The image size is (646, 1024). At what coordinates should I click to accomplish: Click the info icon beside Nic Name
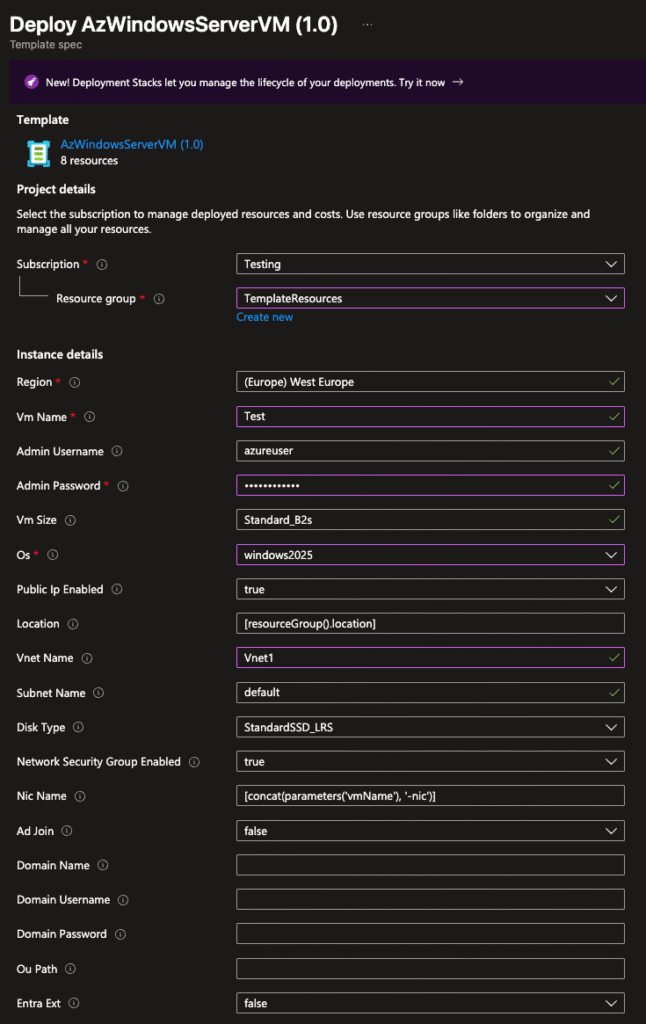(80, 796)
